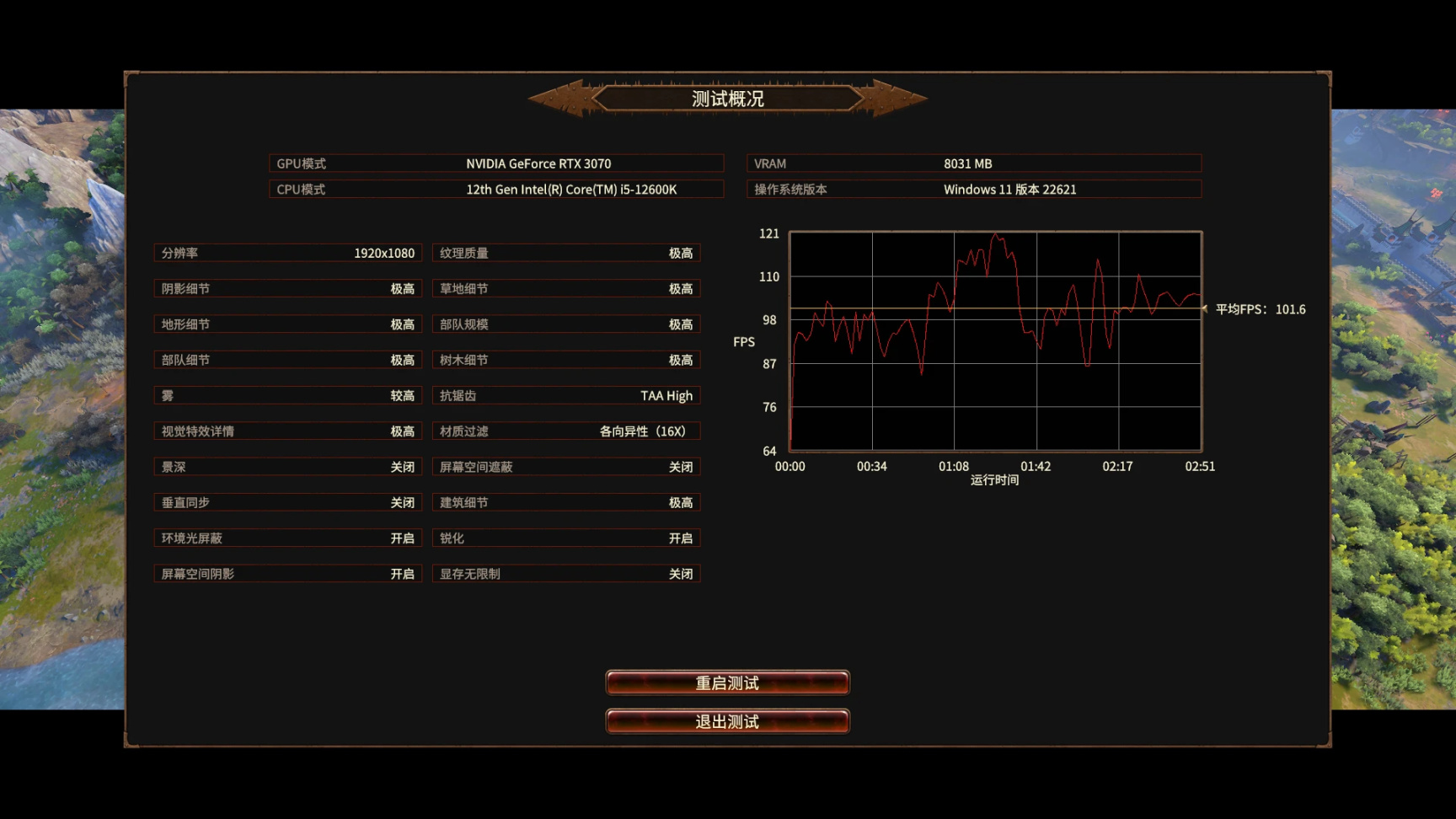Select the 环境光屏蔽 setting row
This screenshot has width=1456, height=819.
click(x=287, y=538)
